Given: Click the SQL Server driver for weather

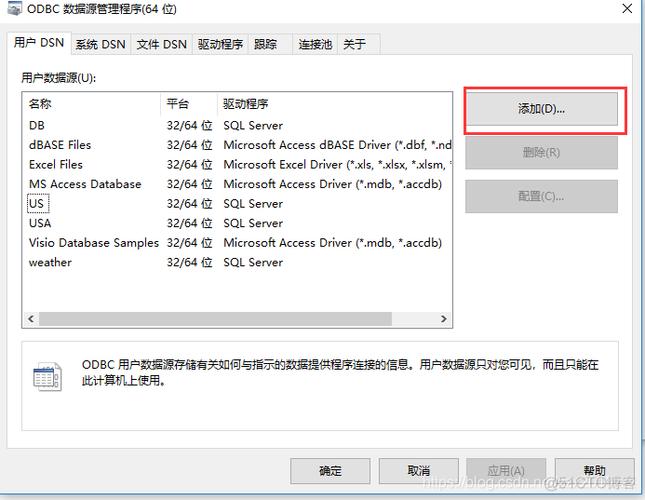Looking at the screenshot, I should point(253,262).
